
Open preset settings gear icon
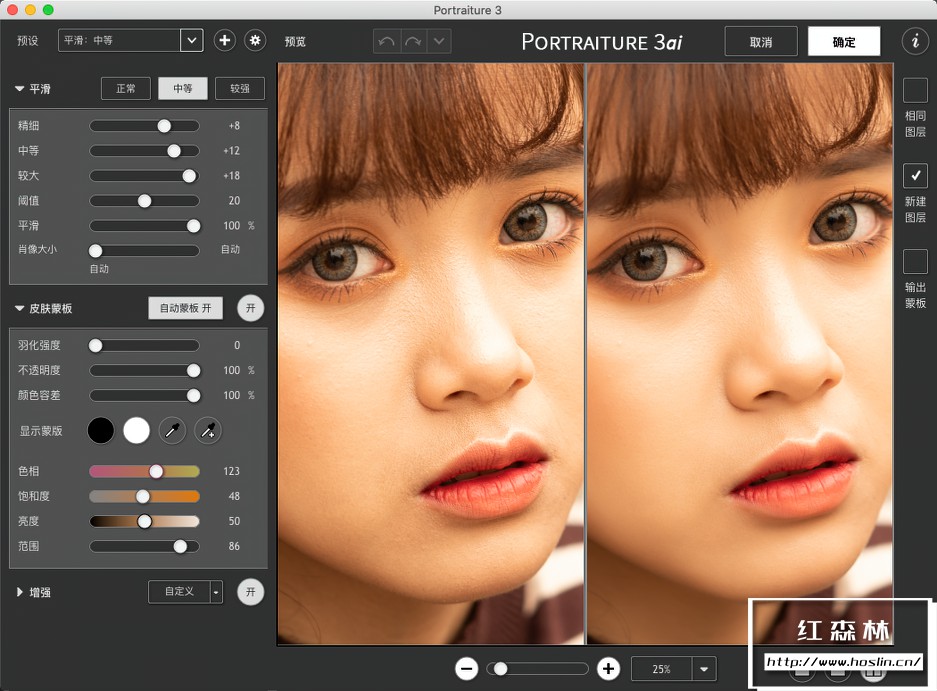[255, 40]
